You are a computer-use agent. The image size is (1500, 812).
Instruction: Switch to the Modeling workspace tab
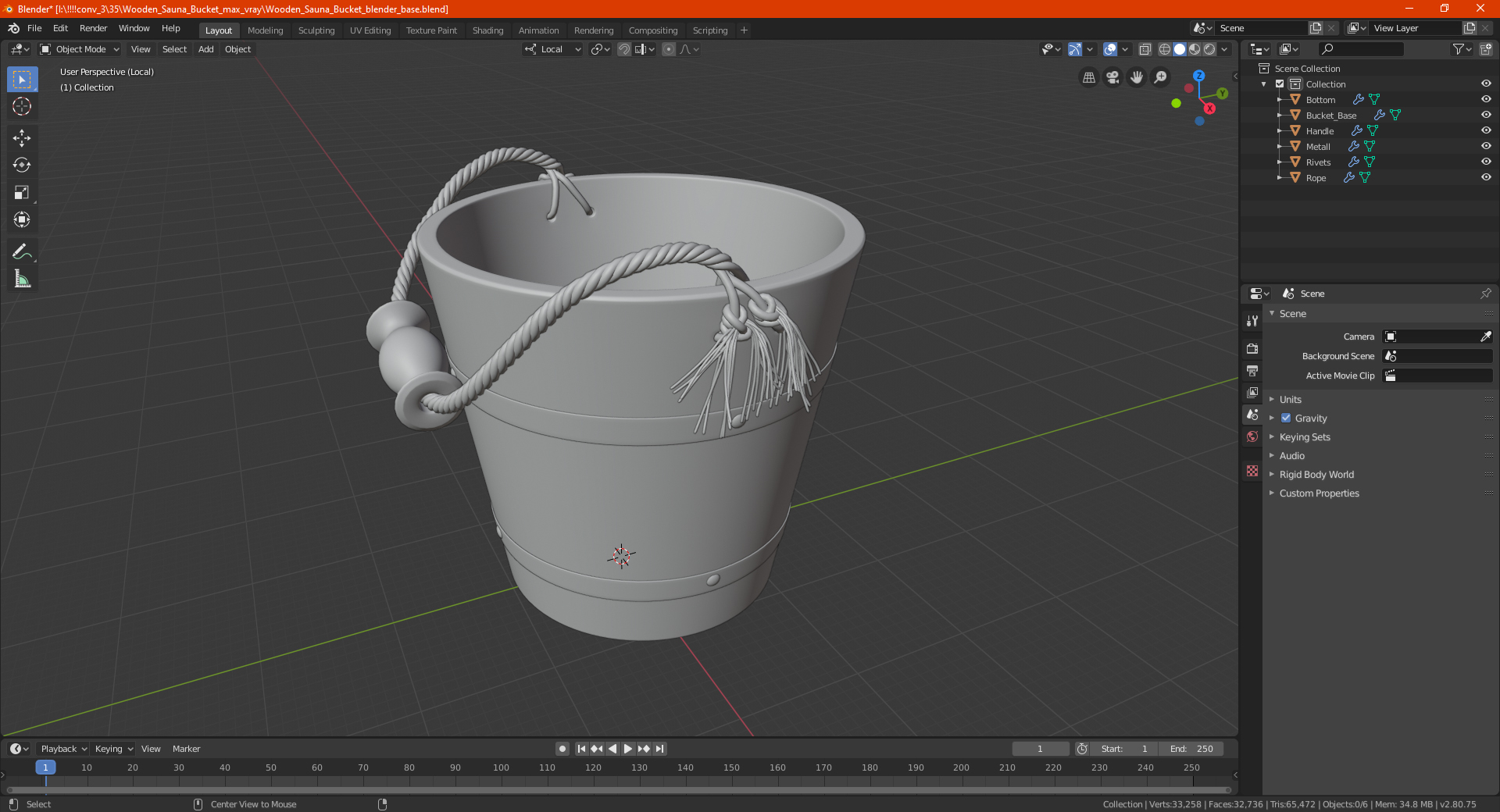click(x=265, y=30)
